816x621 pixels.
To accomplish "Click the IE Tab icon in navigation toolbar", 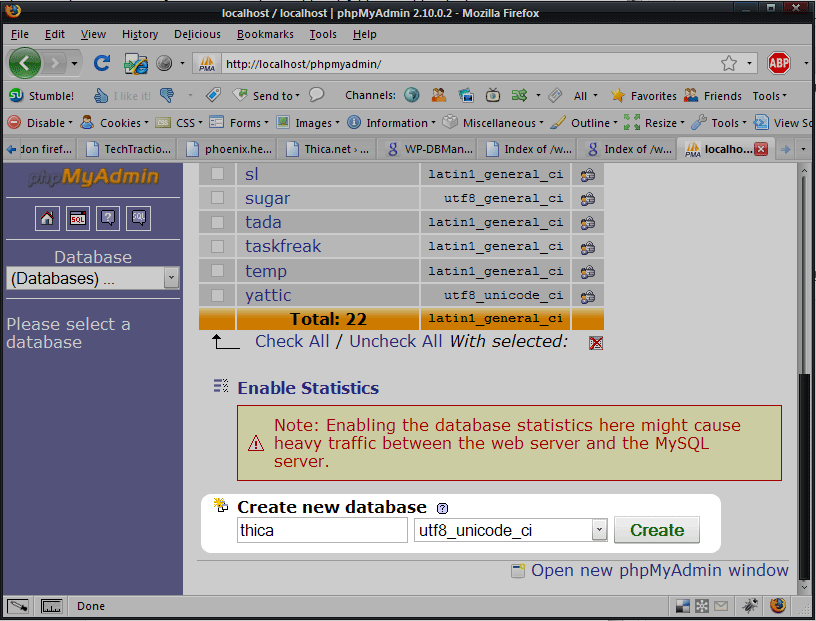I will tap(136, 64).
